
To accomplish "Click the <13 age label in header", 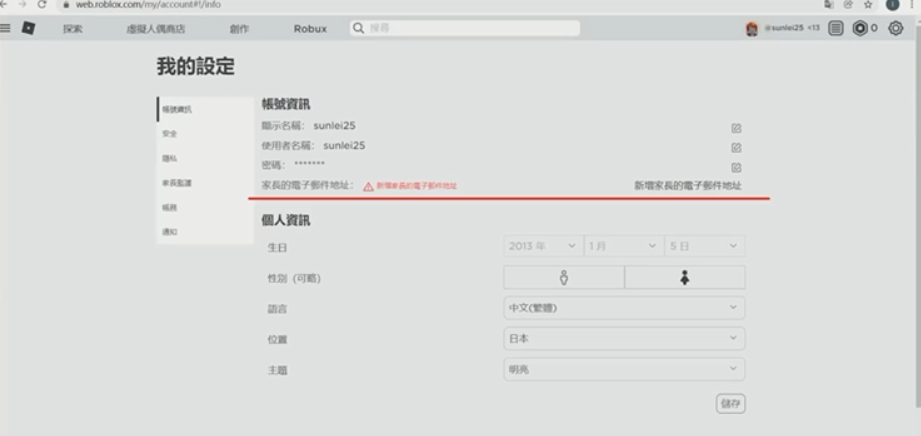I will click(814, 28).
